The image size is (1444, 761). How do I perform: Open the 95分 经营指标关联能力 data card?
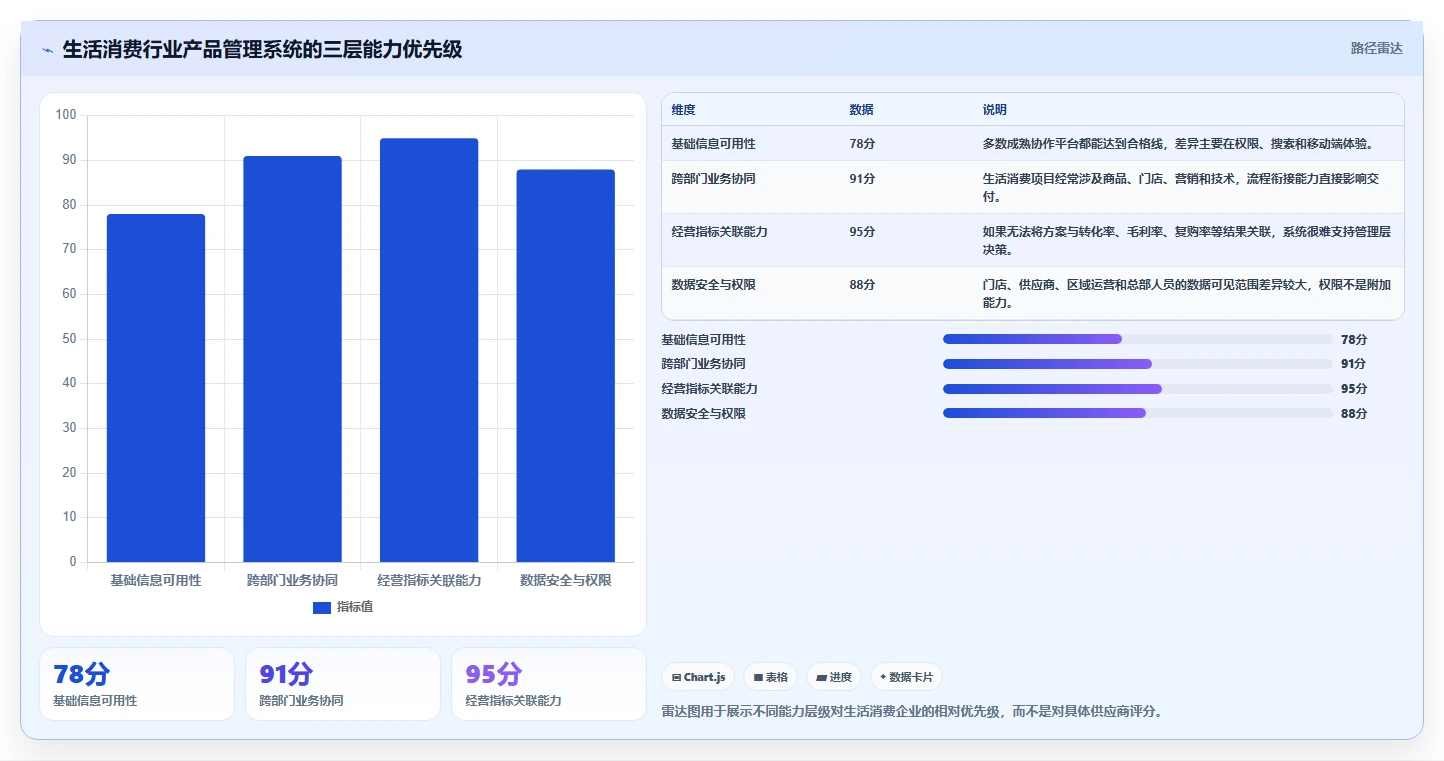pos(549,684)
